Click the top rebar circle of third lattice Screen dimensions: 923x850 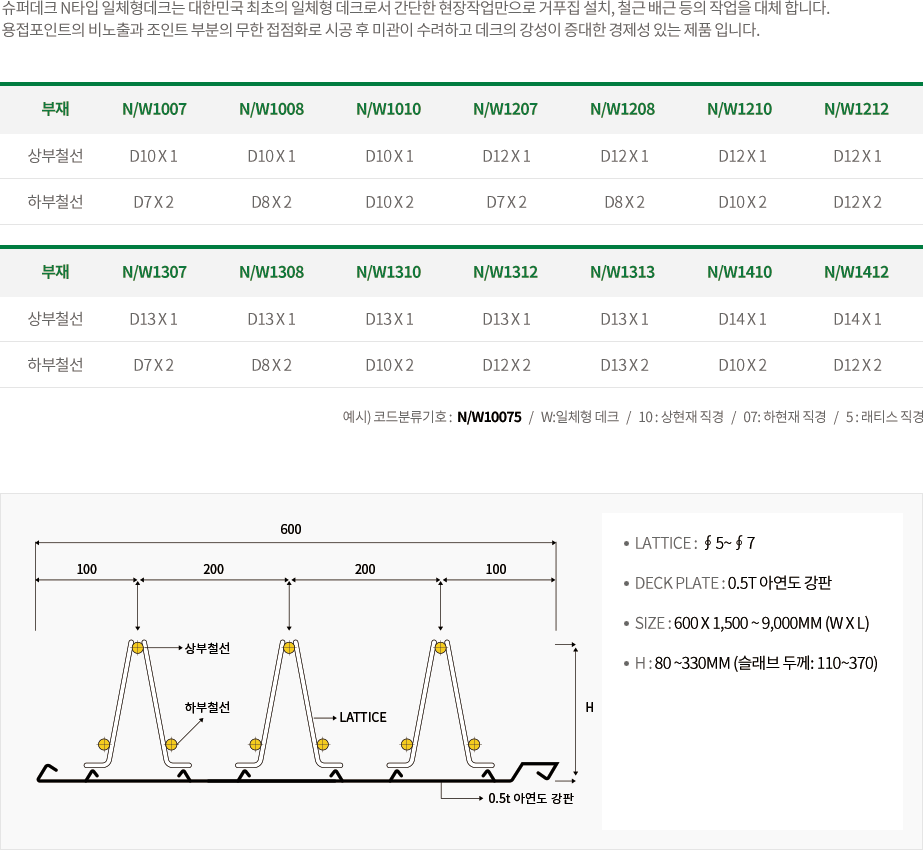(x=440, y=648)
